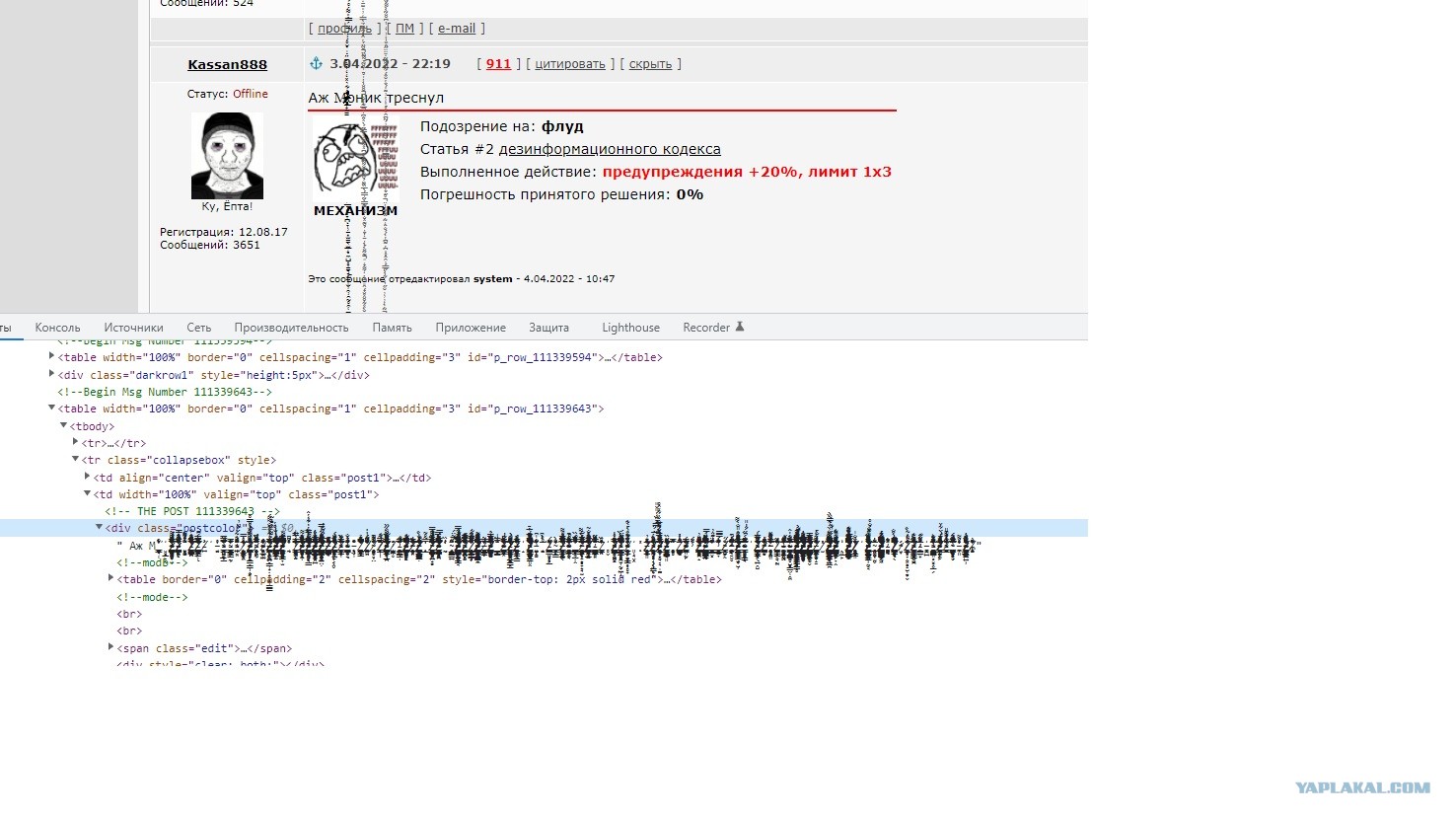
Task: Open the Kassan888 user profile link
Action: pyautogui.click(x=227, y=64)
